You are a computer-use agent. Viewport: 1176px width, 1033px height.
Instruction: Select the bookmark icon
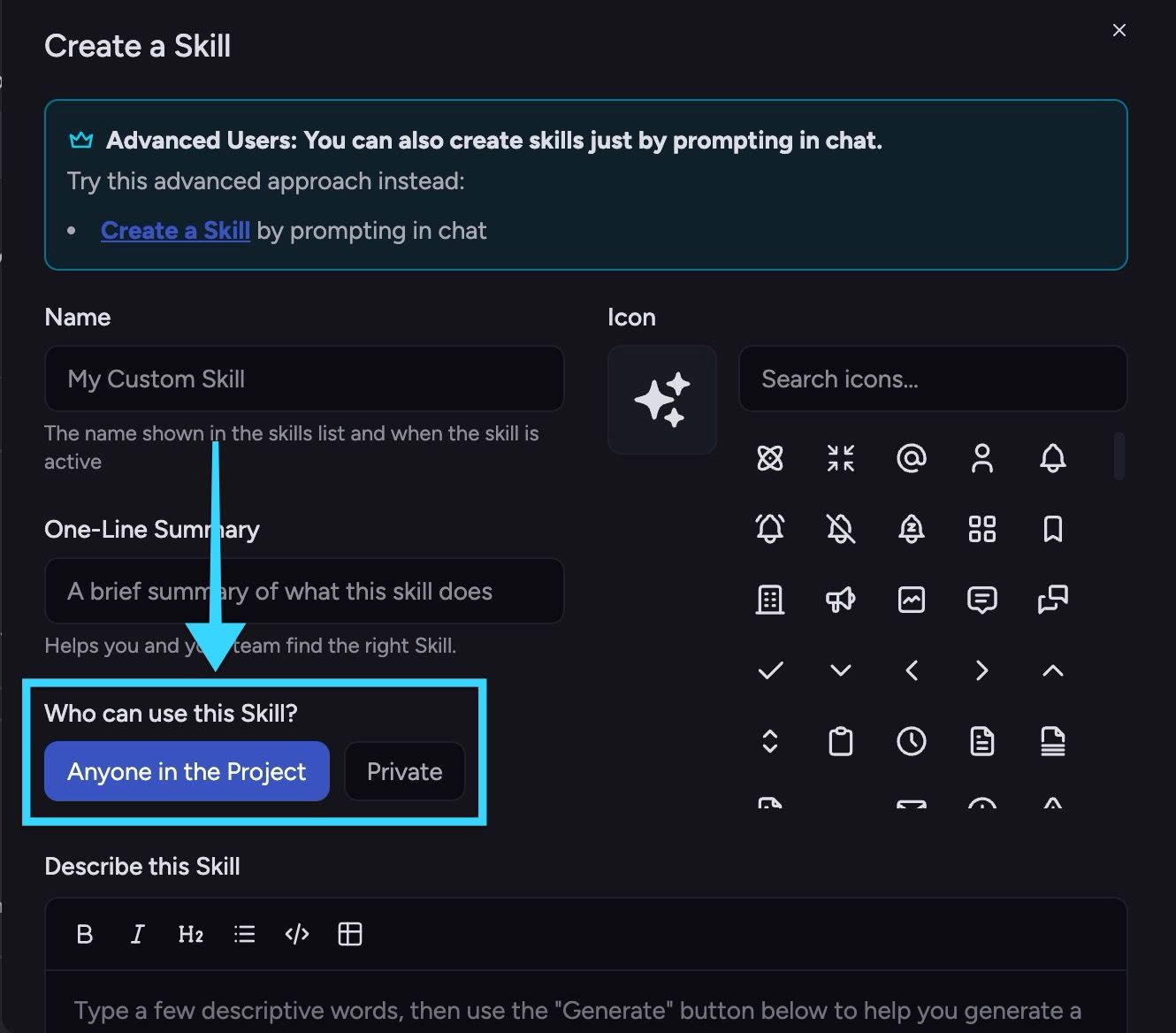click(x=1053, y=529)
